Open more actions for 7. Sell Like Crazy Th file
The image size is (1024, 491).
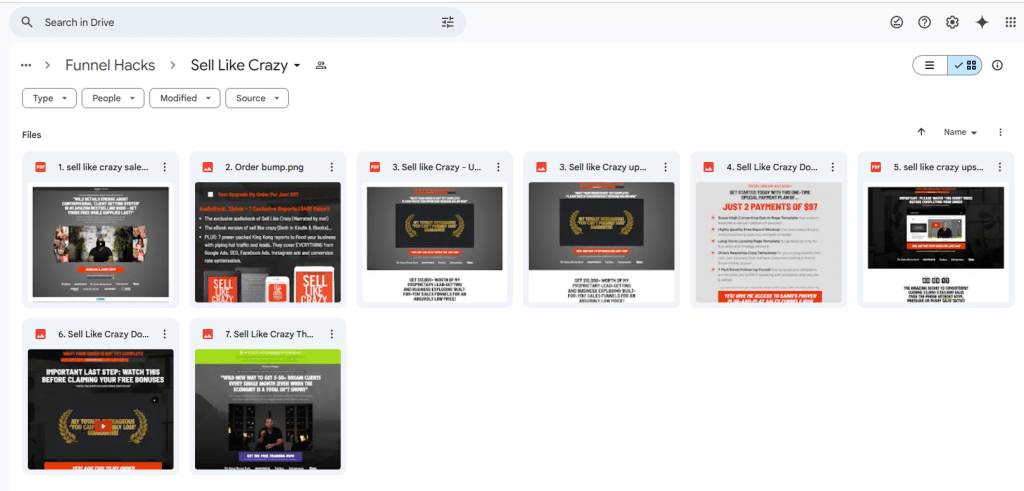click(332, 334)
